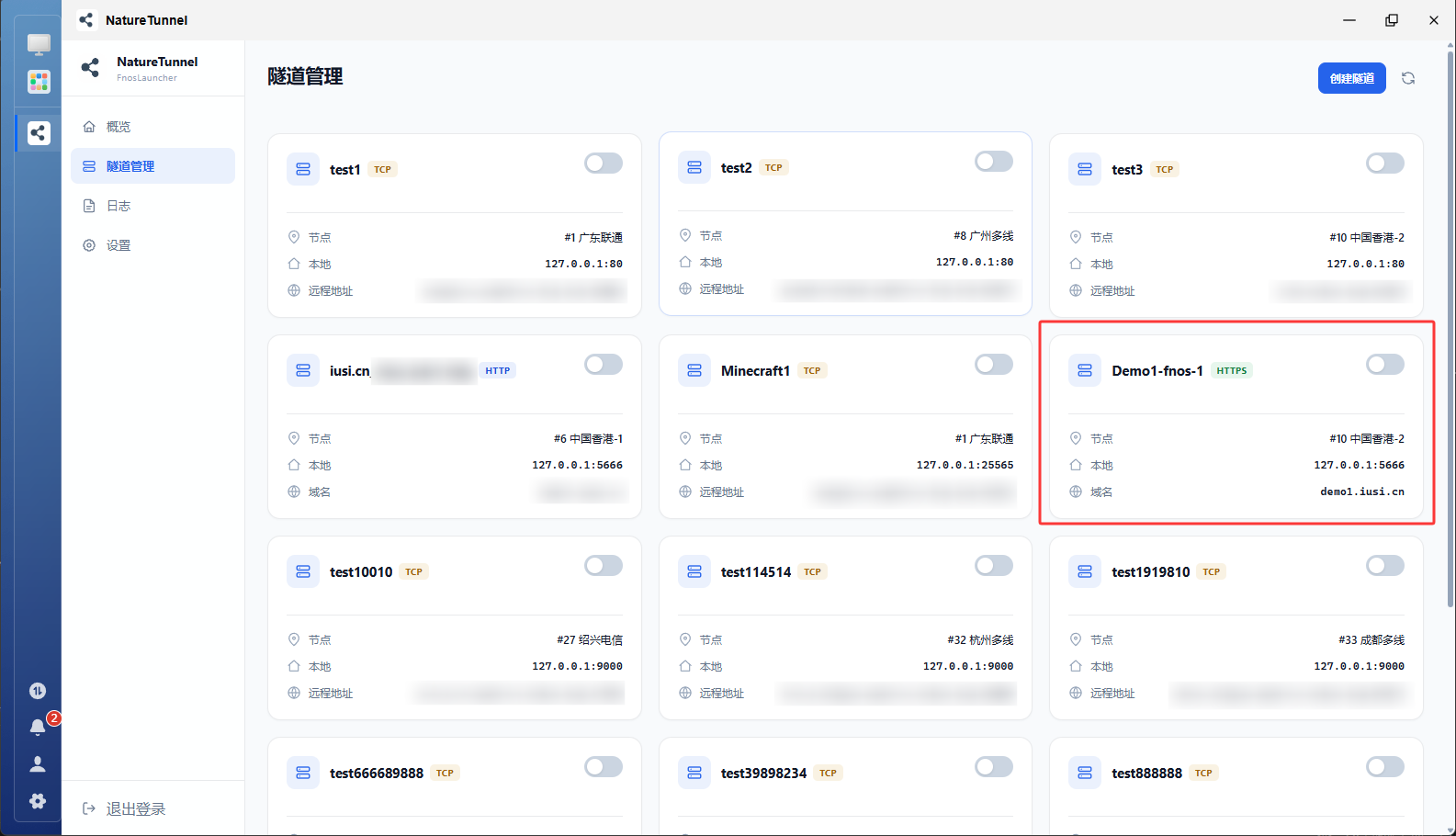Viewport: 1456px width, 836px height.
Task: Enable the iusi.cn HTTP tunnel
Action: click(604, 364)
